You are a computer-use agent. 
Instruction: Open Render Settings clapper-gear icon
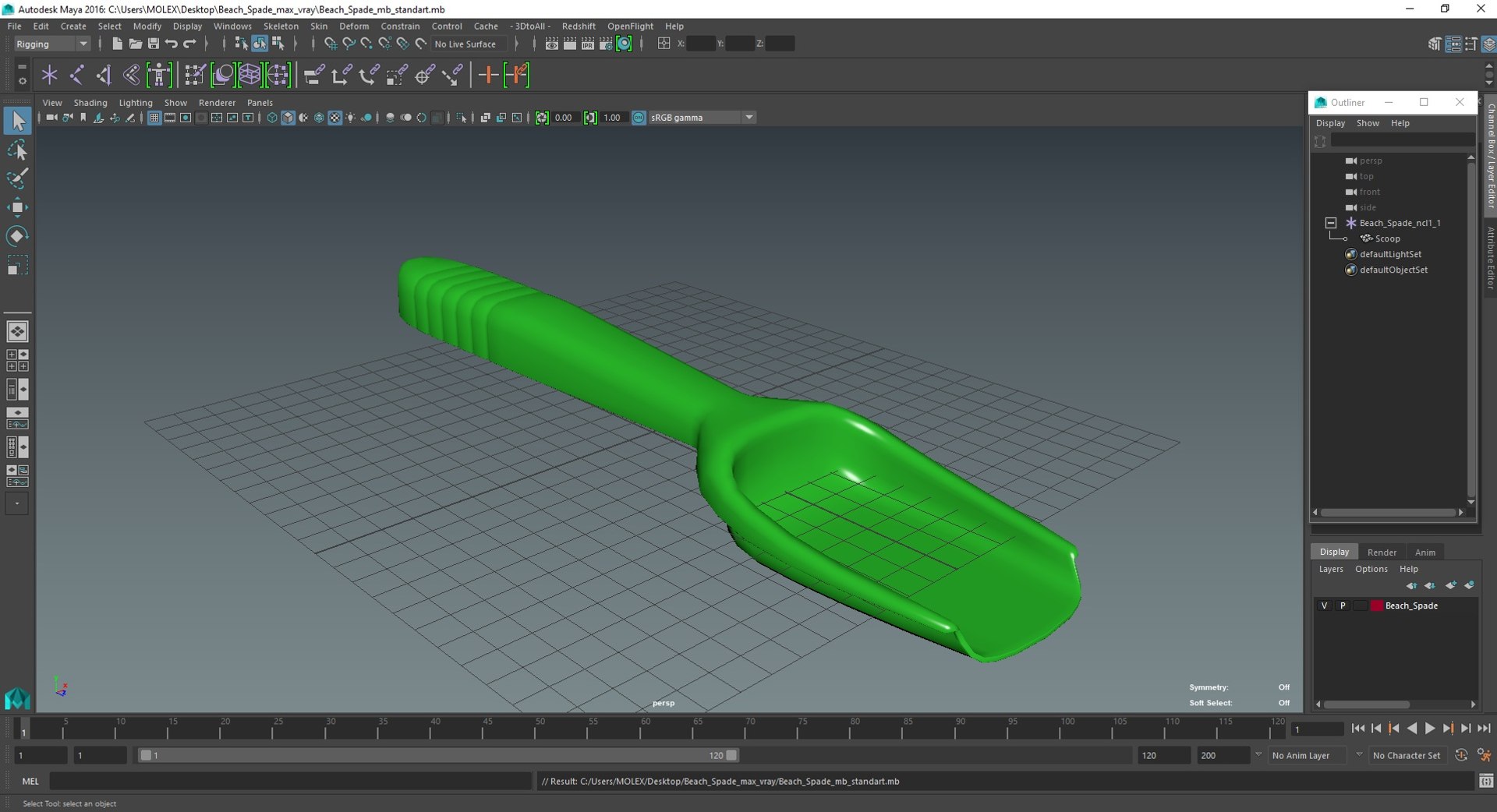(x=606, y=44)
